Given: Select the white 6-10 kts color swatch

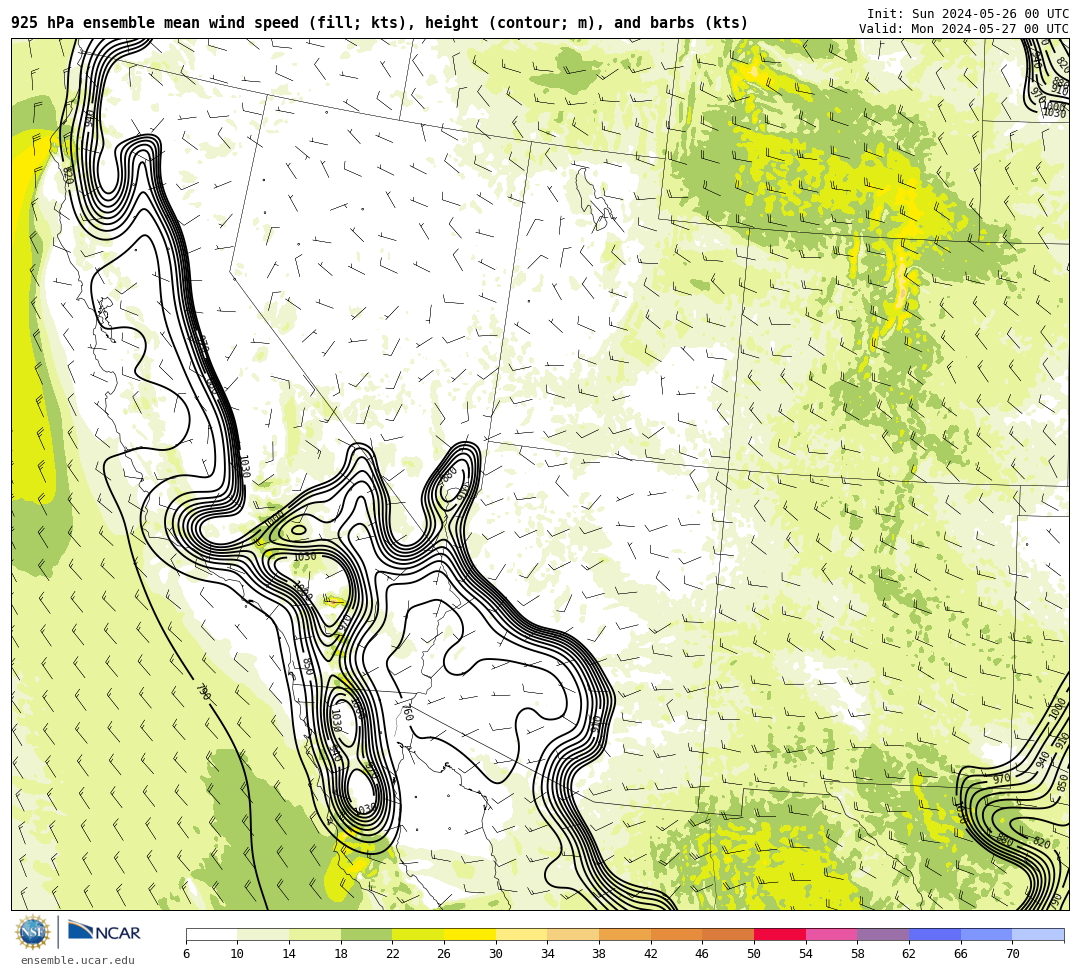Looking at the screenshot, I should (x=211, y=934).
